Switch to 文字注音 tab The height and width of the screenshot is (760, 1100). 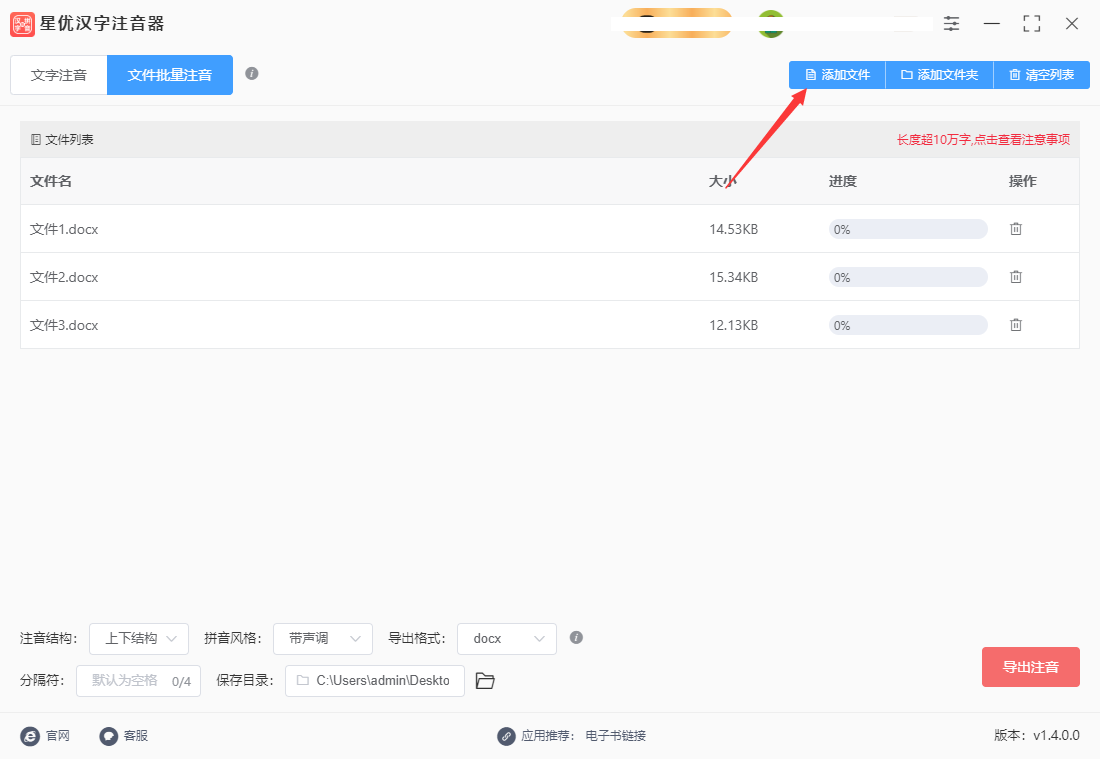tap(59, 75)
